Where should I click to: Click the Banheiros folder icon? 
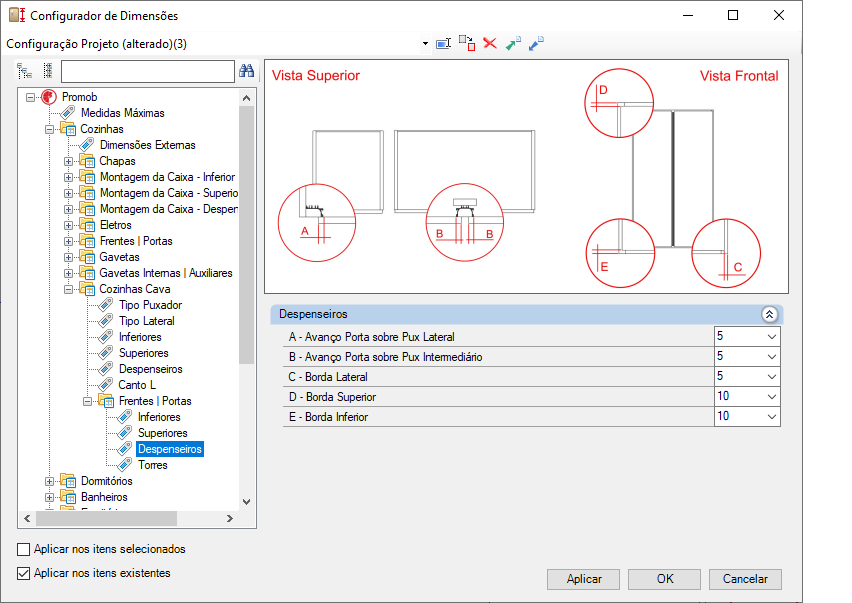click(68, 497)
